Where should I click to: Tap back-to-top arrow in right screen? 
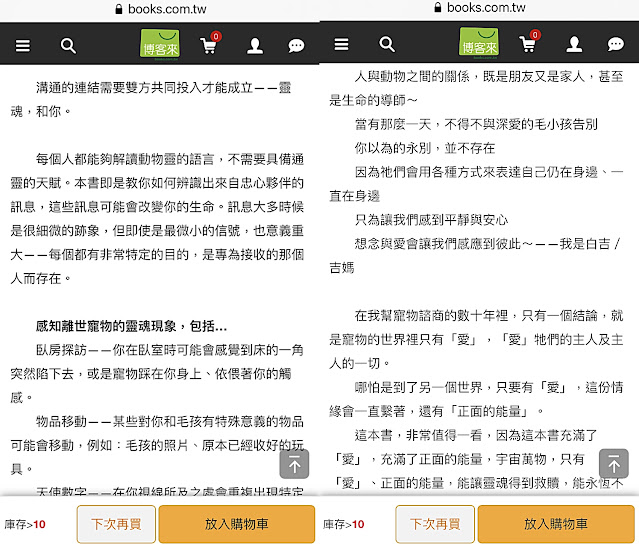(614, 464)
